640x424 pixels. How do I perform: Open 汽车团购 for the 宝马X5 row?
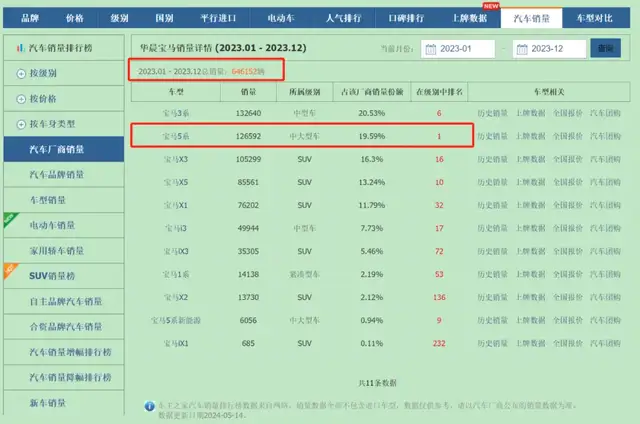(x=605, y=182)
